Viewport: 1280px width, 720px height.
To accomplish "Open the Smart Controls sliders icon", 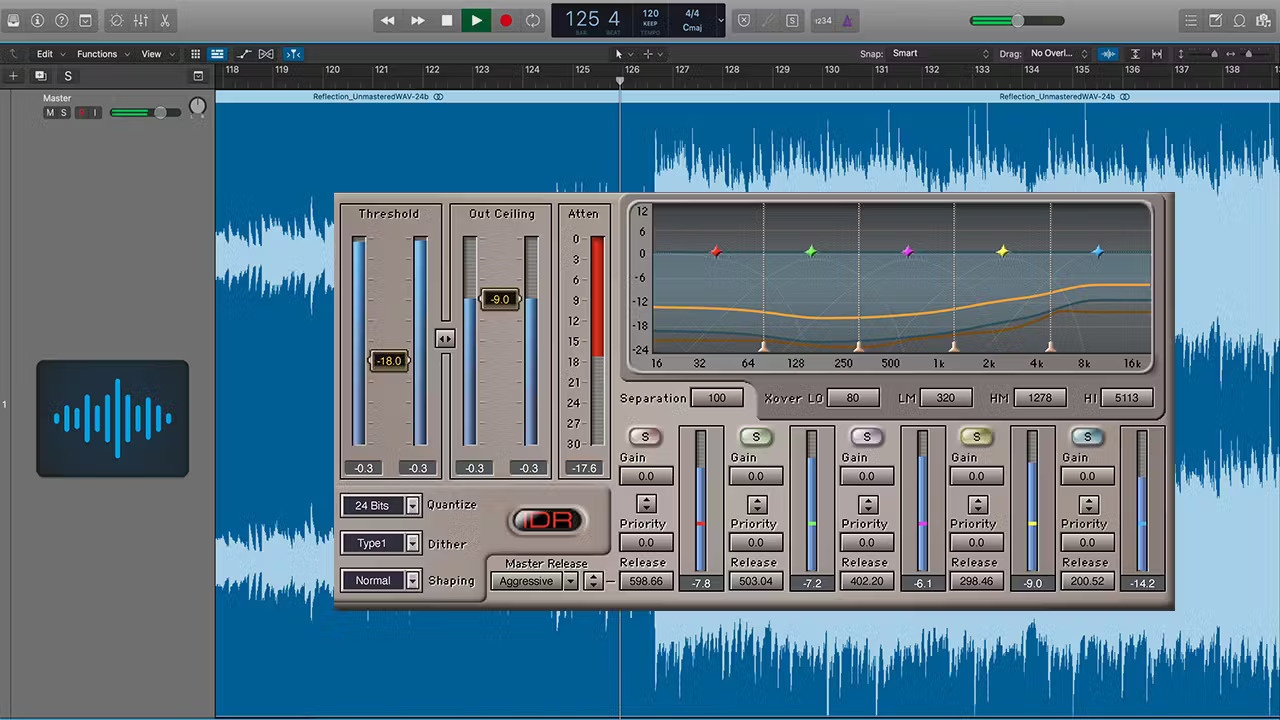I will (141, 20).
